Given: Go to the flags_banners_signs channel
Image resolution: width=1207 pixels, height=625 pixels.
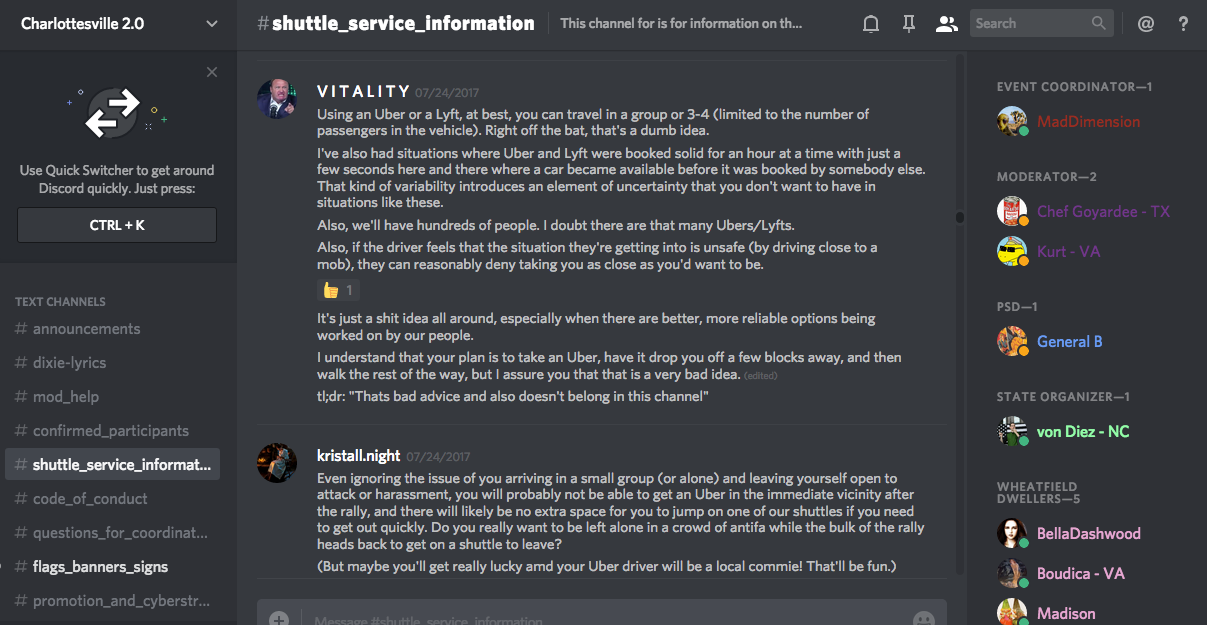Looking at the screenshot, I should (x=100, y=567).
